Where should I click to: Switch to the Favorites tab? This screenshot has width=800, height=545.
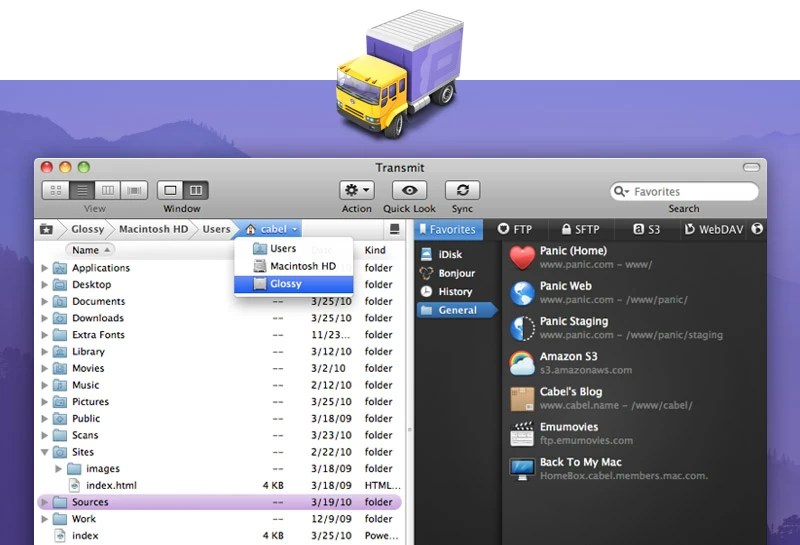pos(447,230)
